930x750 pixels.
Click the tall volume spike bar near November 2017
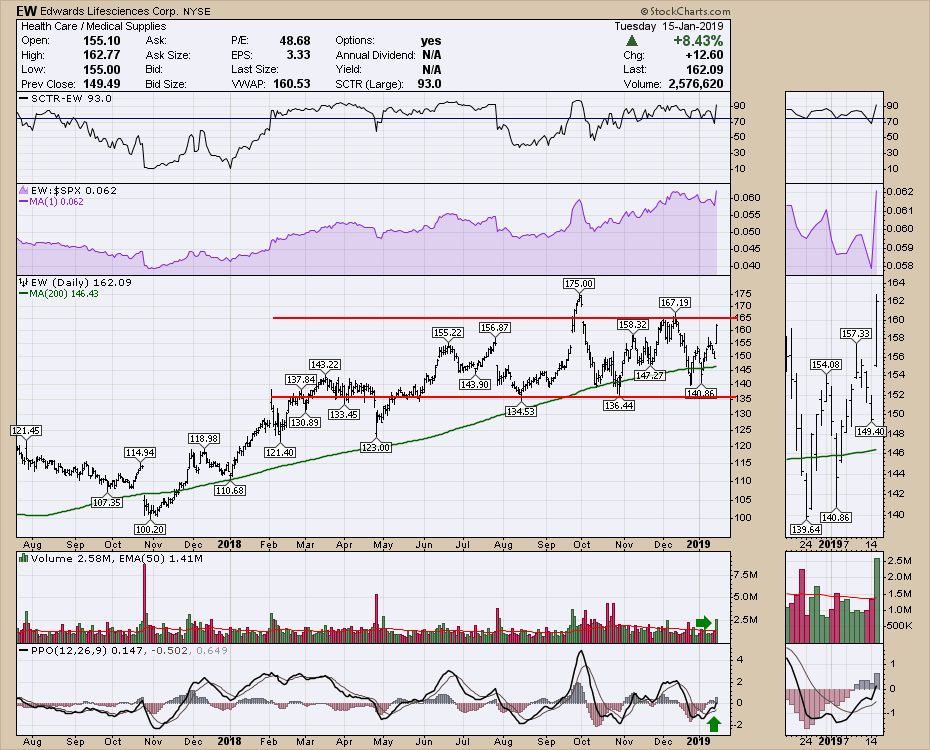point(146,600)
